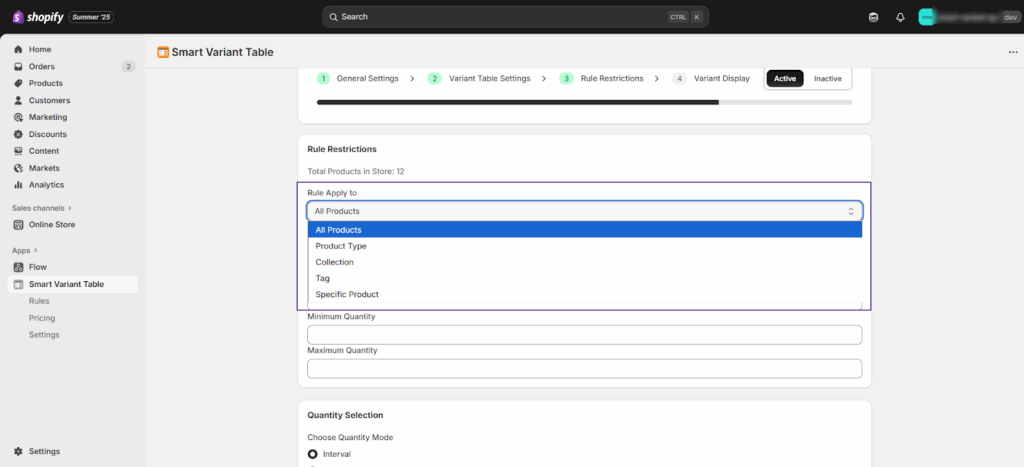Image resolution: width=1024 pixels, height=467 pixels.
Task: Set rule status to Active
Action: [x=785, y=78]
